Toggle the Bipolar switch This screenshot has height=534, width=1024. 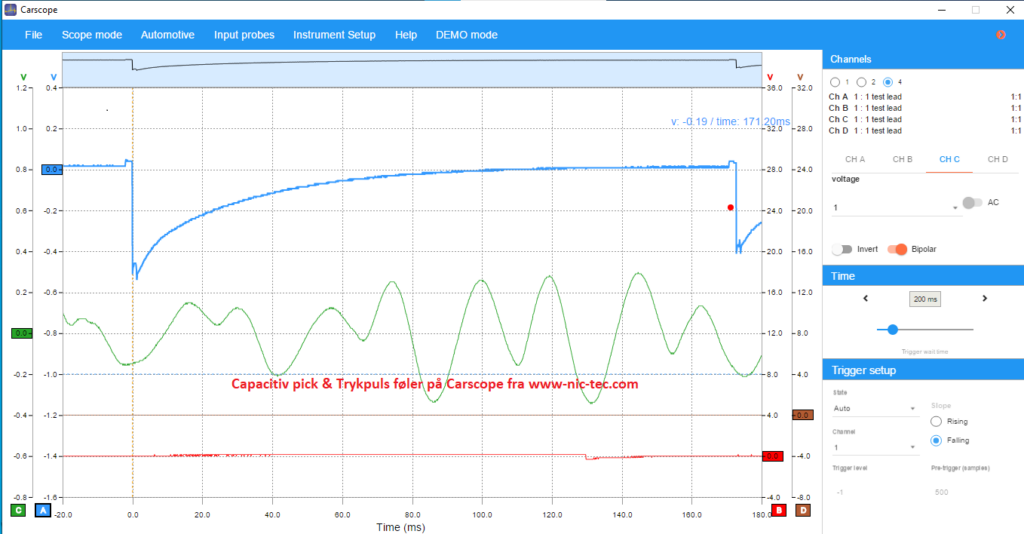coord(897,249)
